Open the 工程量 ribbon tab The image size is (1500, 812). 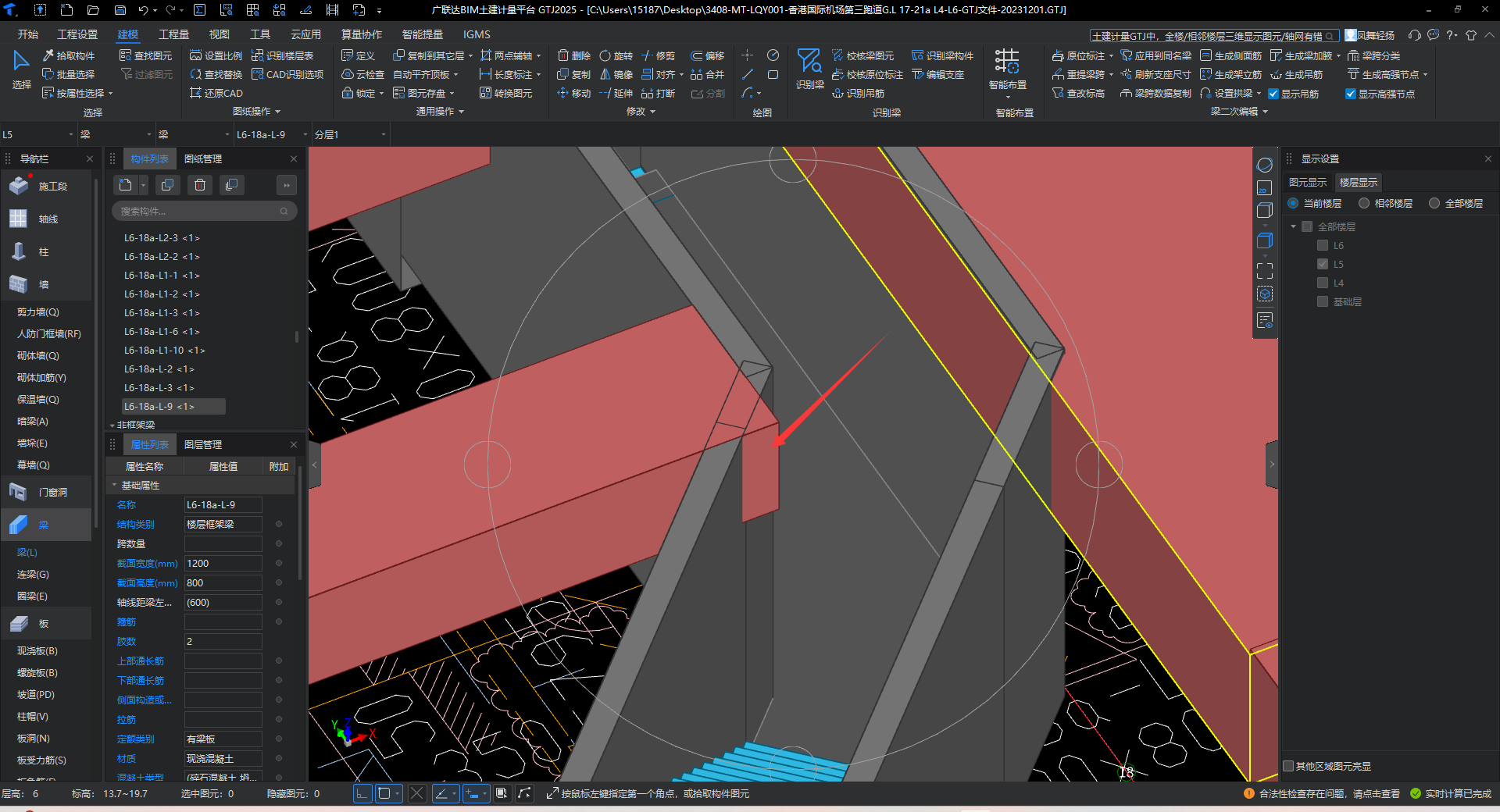[173, 34]
